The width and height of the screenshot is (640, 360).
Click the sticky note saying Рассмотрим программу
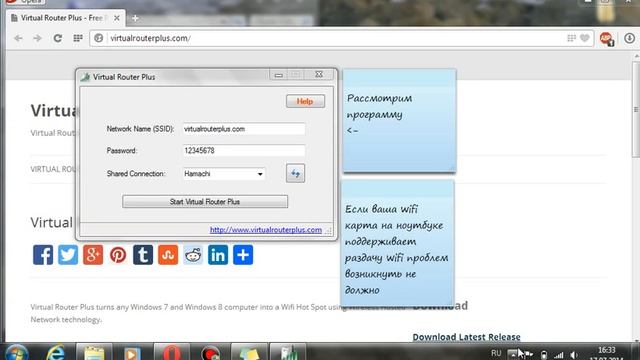click(x=399, y=121)
